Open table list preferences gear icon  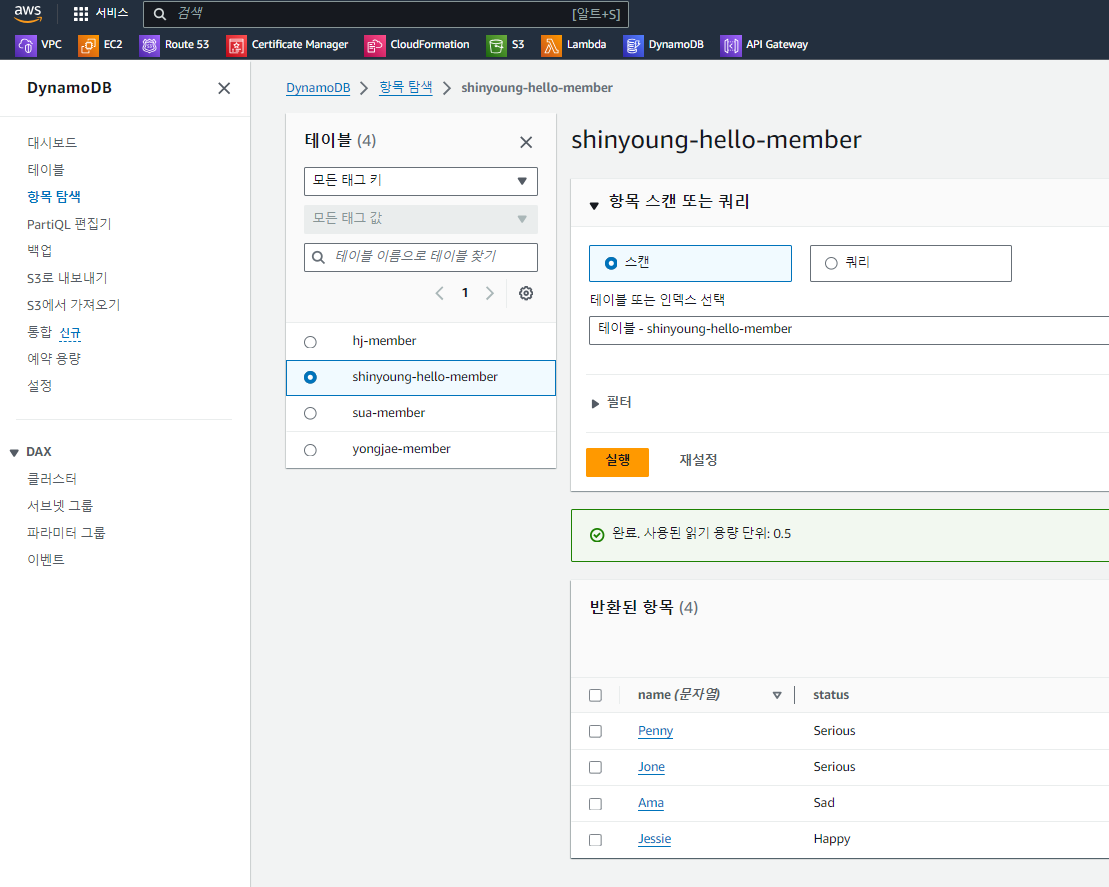coord(526,293)
